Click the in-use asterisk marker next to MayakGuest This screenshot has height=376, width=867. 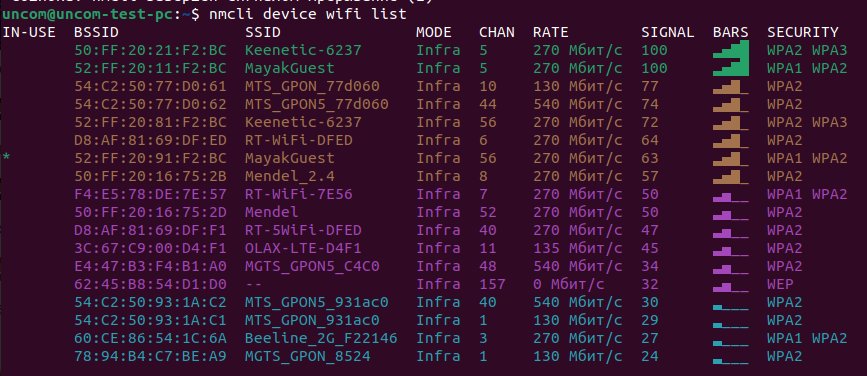click(x=6, y=158)
